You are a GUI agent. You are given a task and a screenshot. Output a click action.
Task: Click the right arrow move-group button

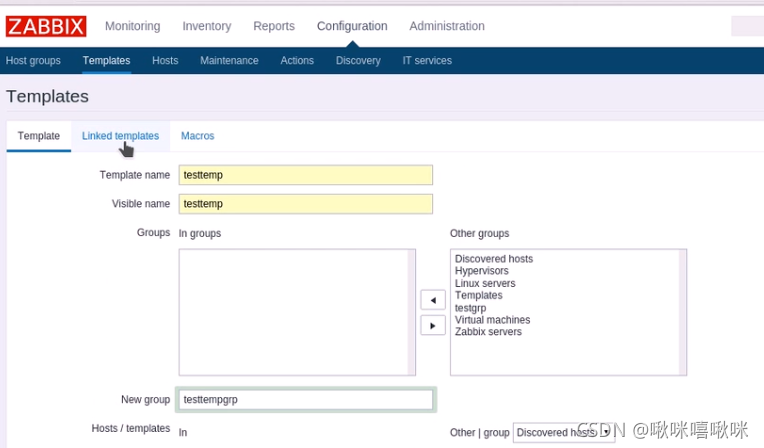point(433,325)
